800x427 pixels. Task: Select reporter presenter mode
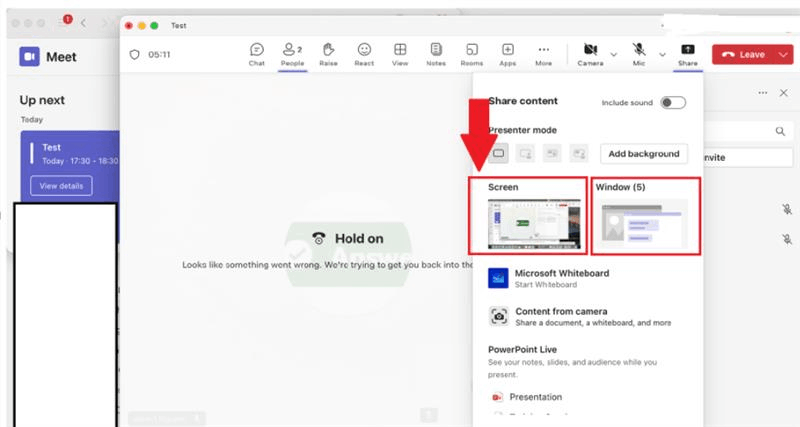(579, 153)
